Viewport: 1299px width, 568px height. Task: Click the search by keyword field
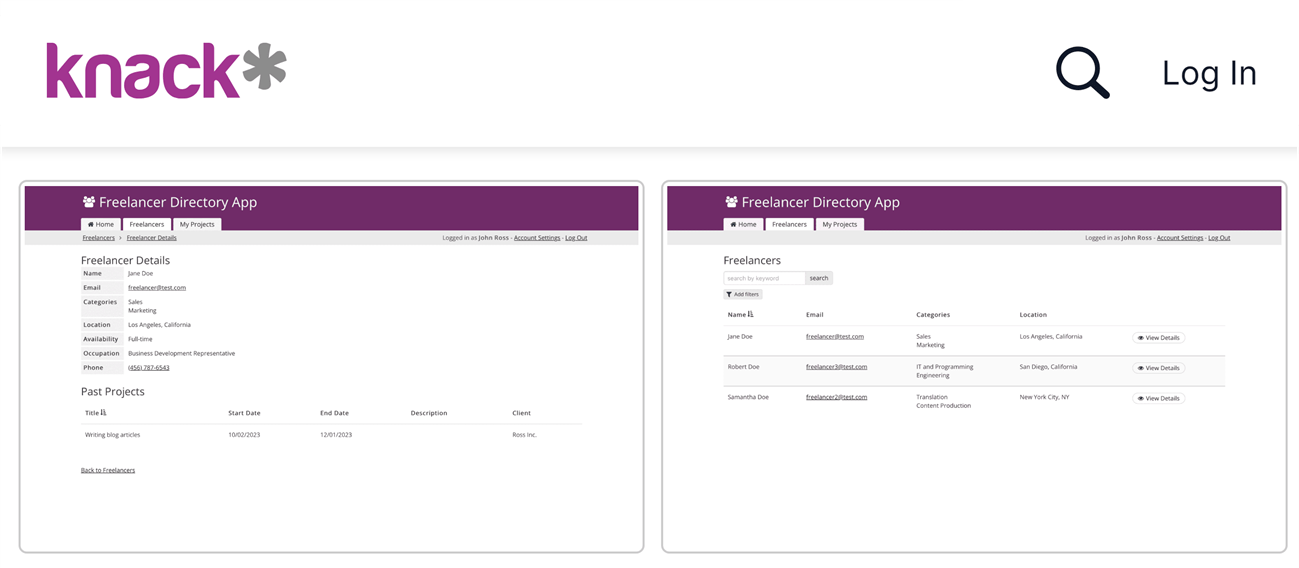click(764, 278)
